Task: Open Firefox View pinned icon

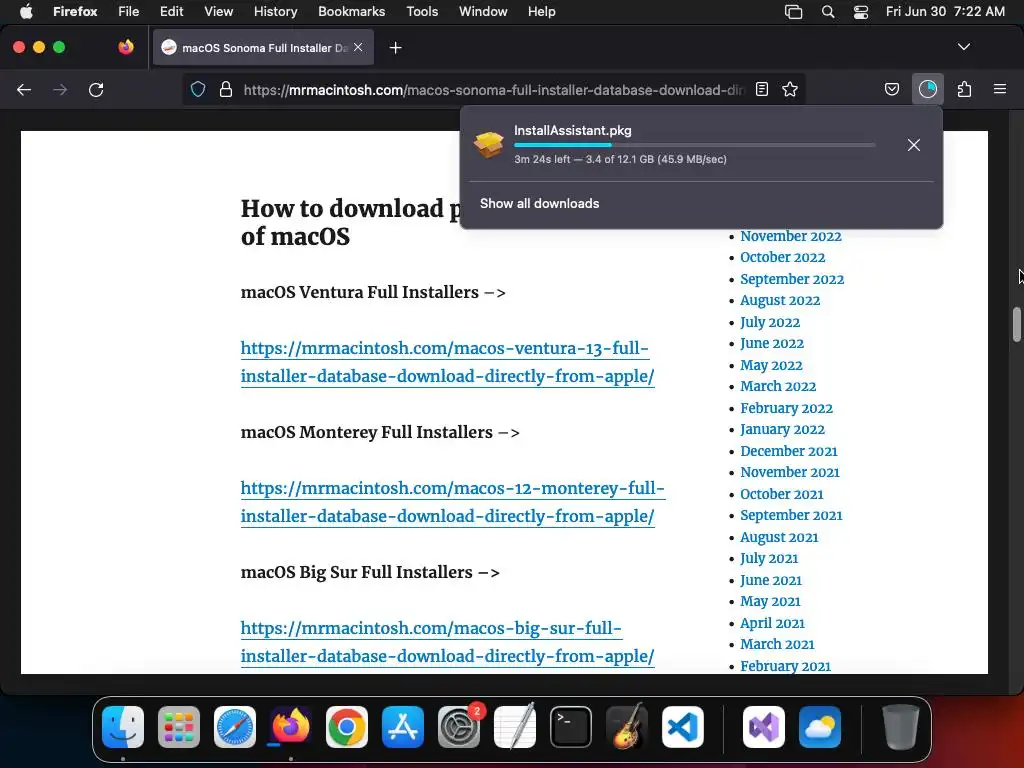Action: click(x=126, y=47)
